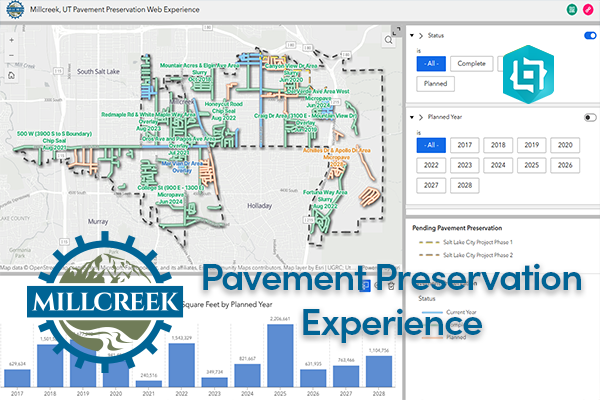Click the 2017 chart bar
Viewport: 600px width, 400px height.
(17, 378)
